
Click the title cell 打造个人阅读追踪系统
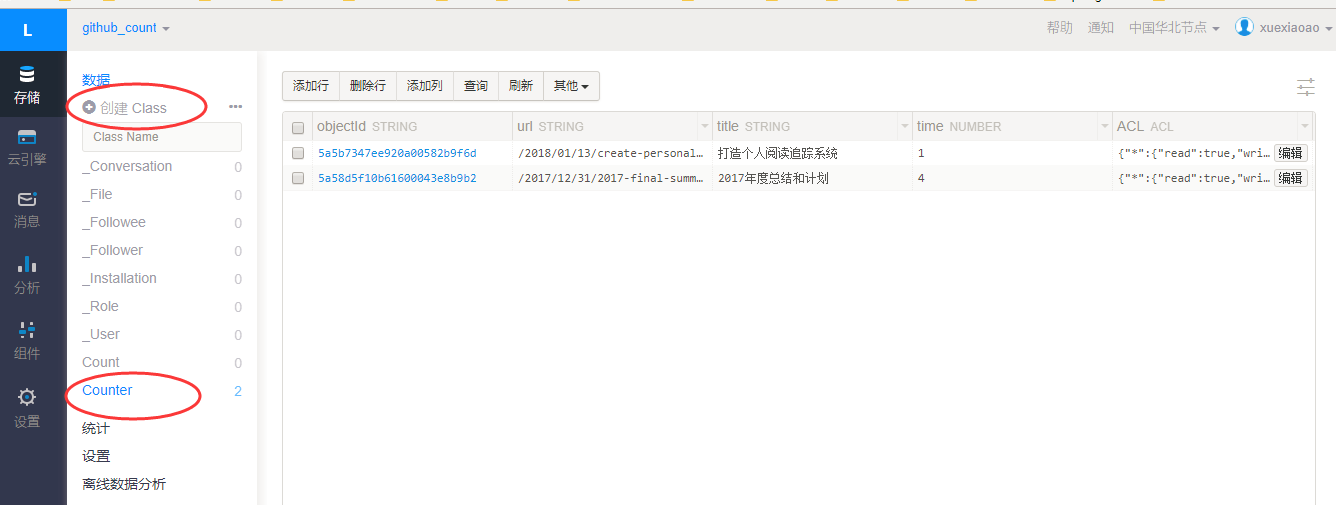click(x=812, y=153)
